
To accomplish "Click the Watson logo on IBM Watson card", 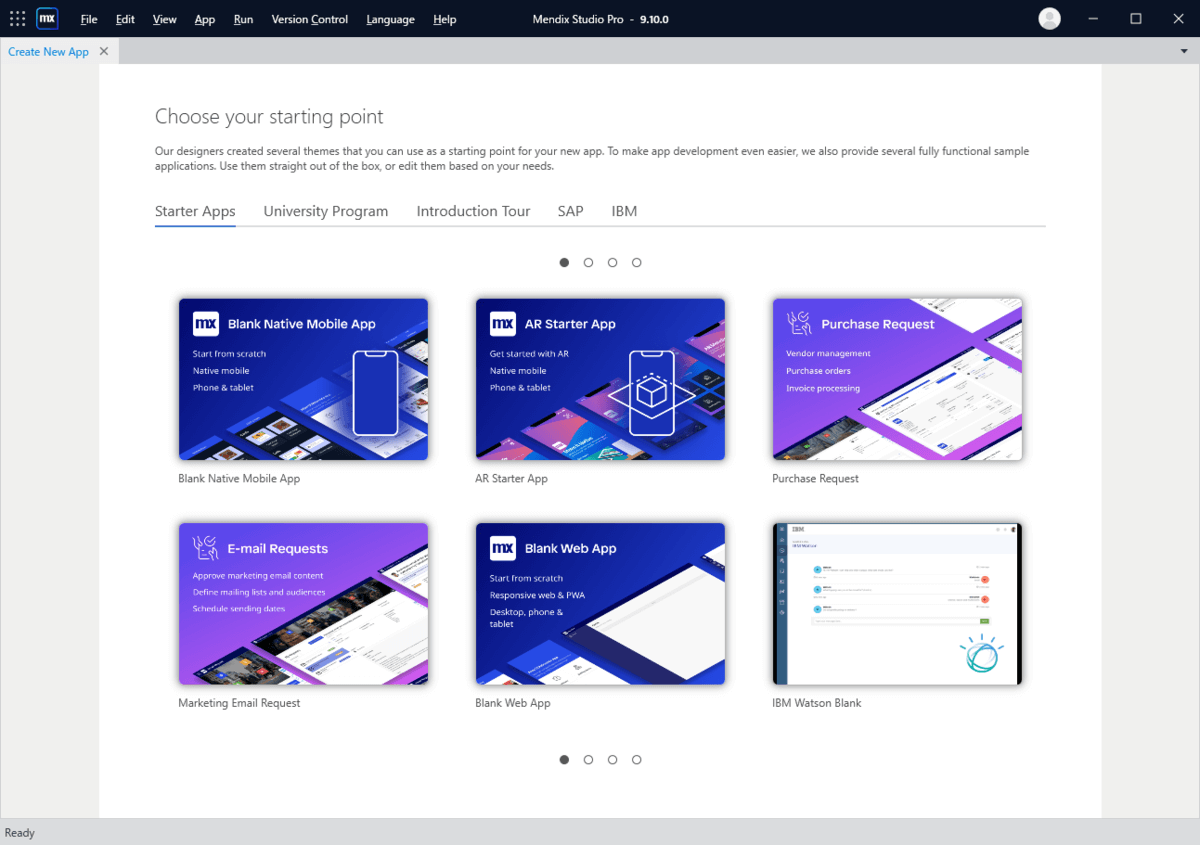I will click(982, 654).
